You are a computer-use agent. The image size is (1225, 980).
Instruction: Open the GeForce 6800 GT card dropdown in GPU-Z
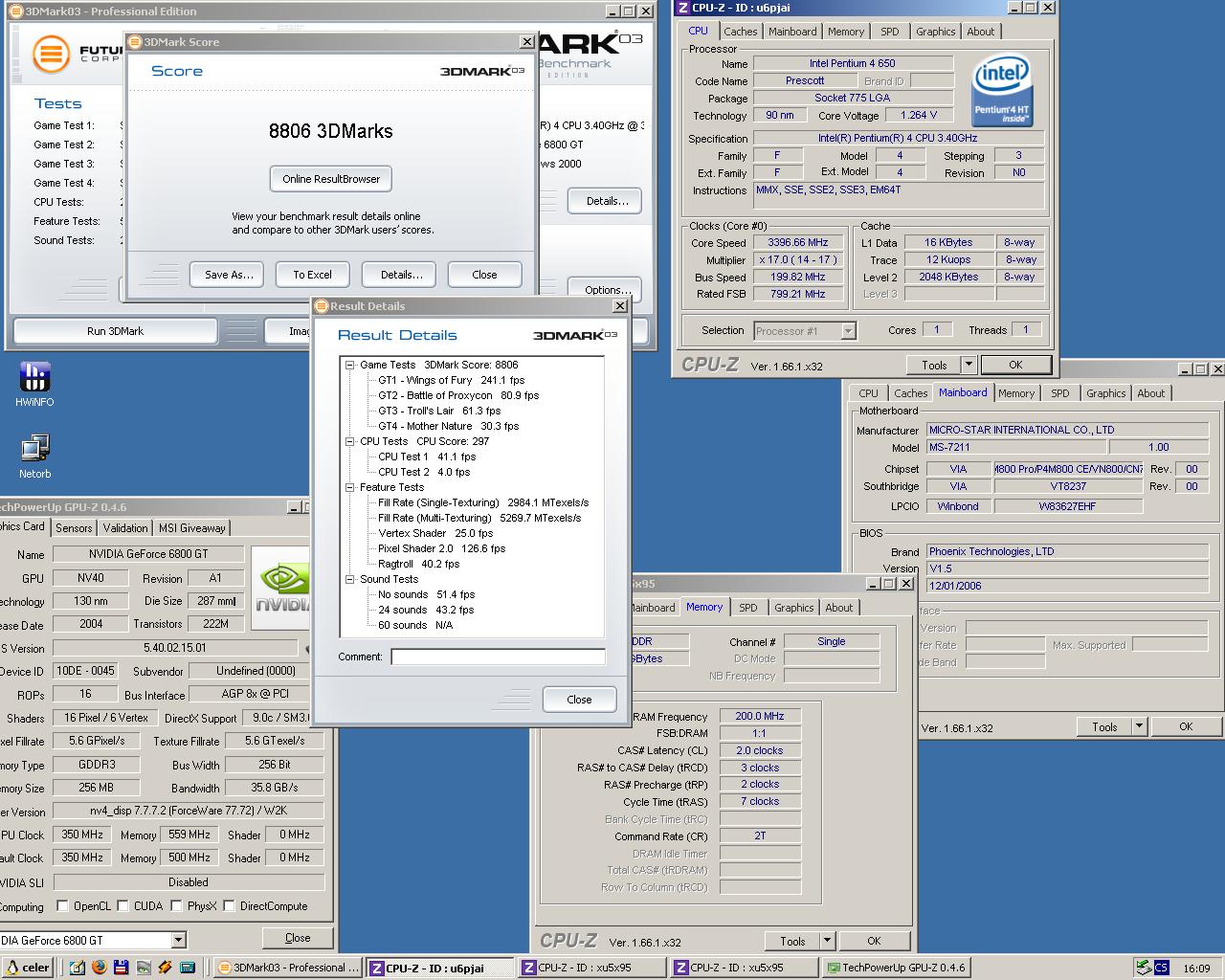tap(178, 940)
